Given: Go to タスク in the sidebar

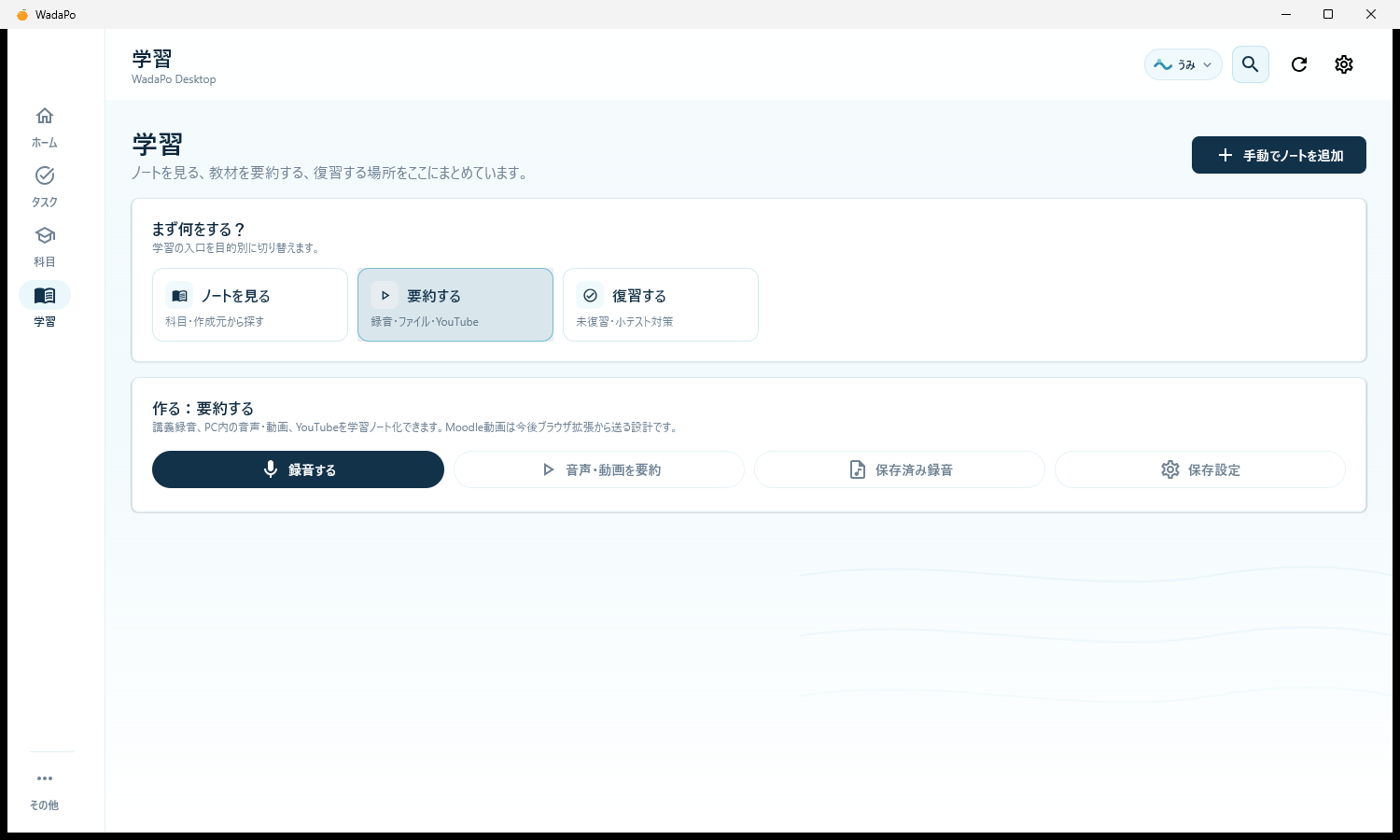Looking at the screenshot, I should [45, 187].
